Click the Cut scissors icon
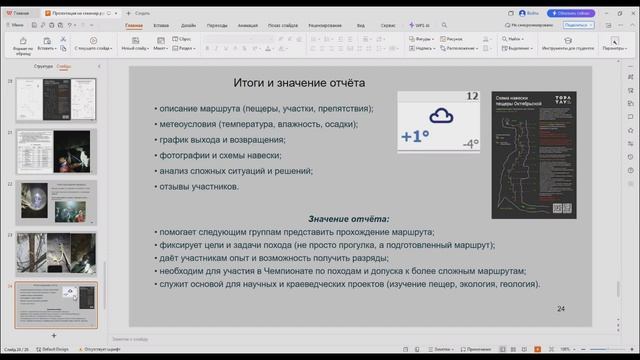The image size is (640, 360). click(x=63, y=39)
